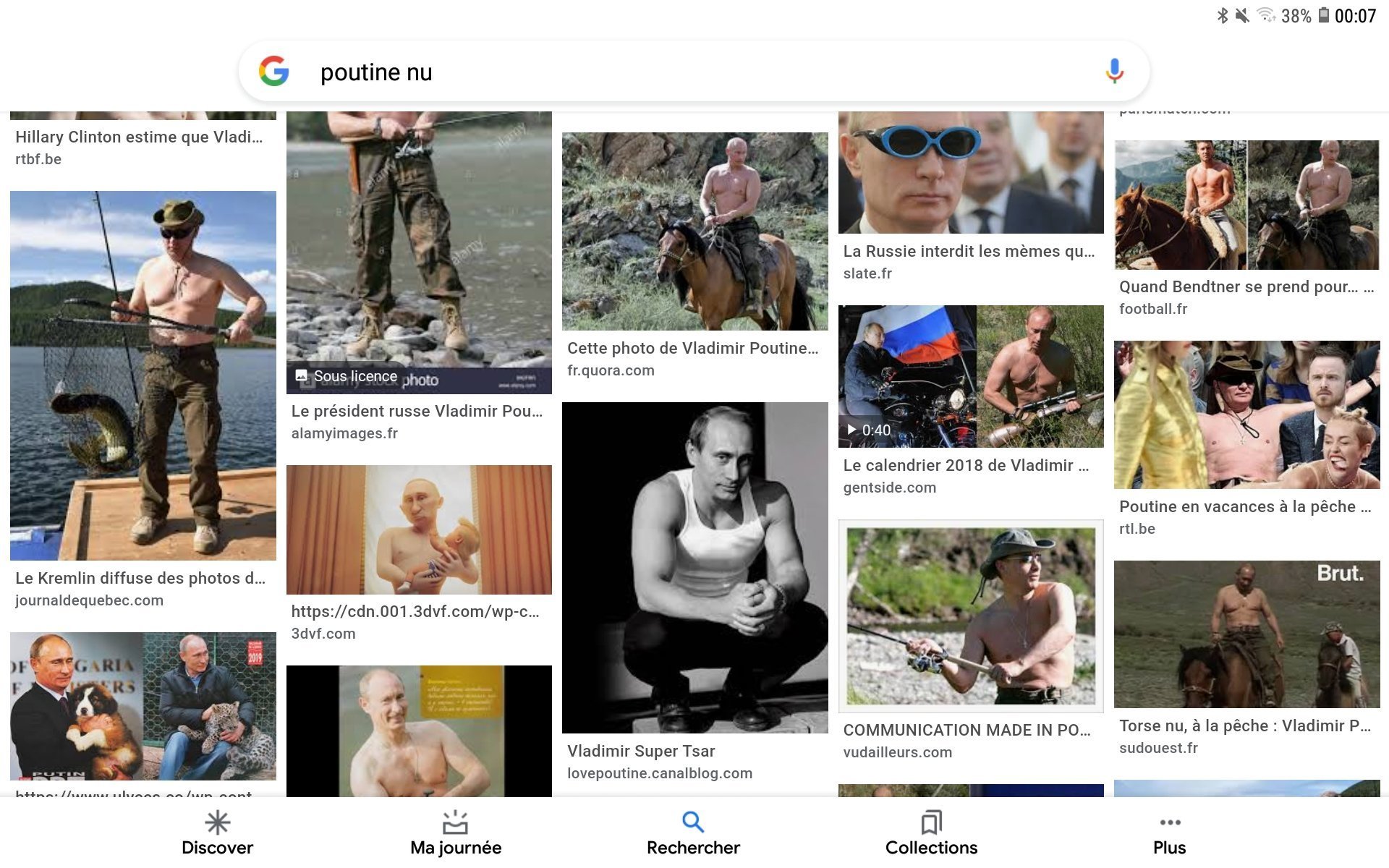Open COMMUNICATION MADE IN vudailleurs.com link
This screenshot has width=1389, height=868.
[967, 730]
